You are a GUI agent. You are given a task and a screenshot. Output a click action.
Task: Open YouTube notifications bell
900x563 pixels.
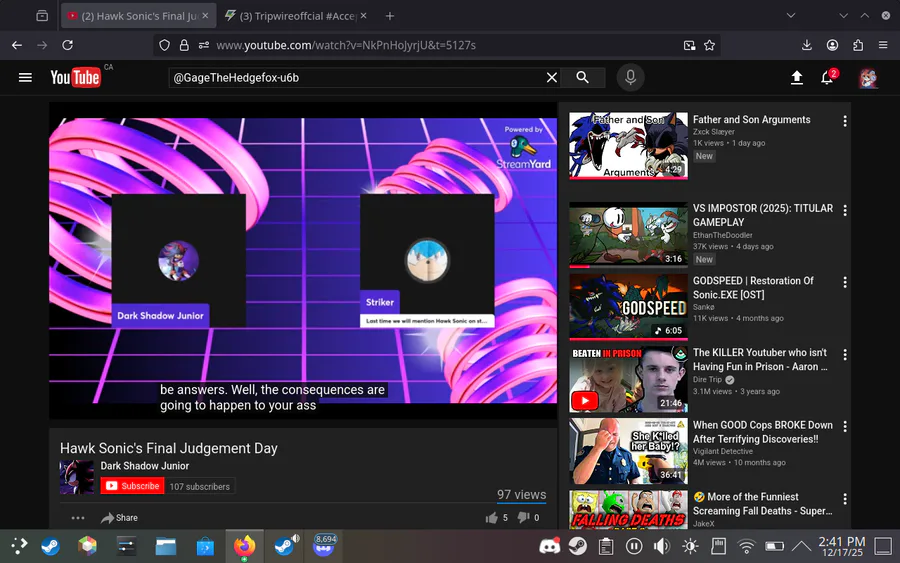pos(827,77)
